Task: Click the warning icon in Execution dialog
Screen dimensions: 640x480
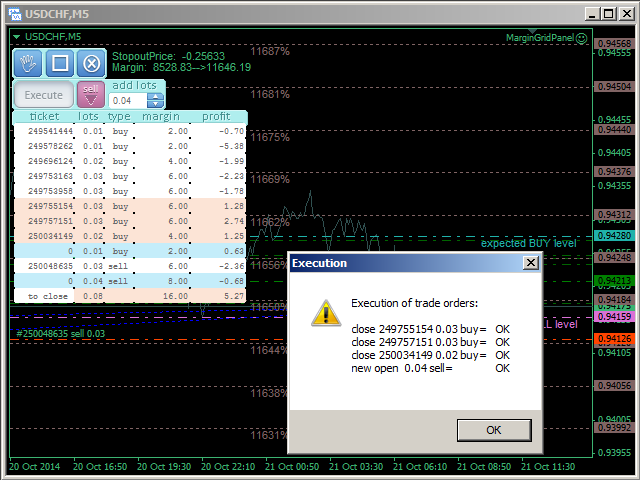Action: point(325,312)
